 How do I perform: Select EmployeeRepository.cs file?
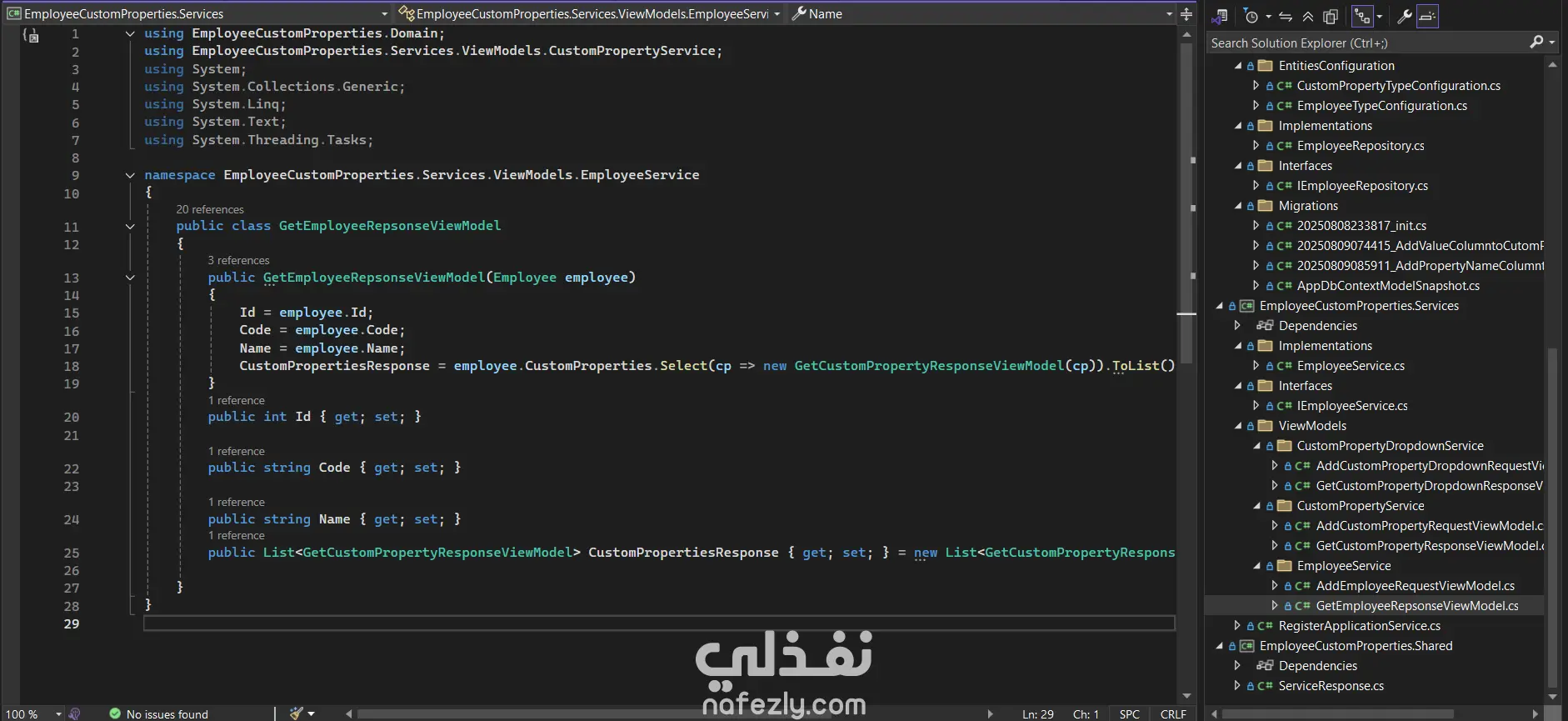pyautogui.click(x=1361, y=146)
